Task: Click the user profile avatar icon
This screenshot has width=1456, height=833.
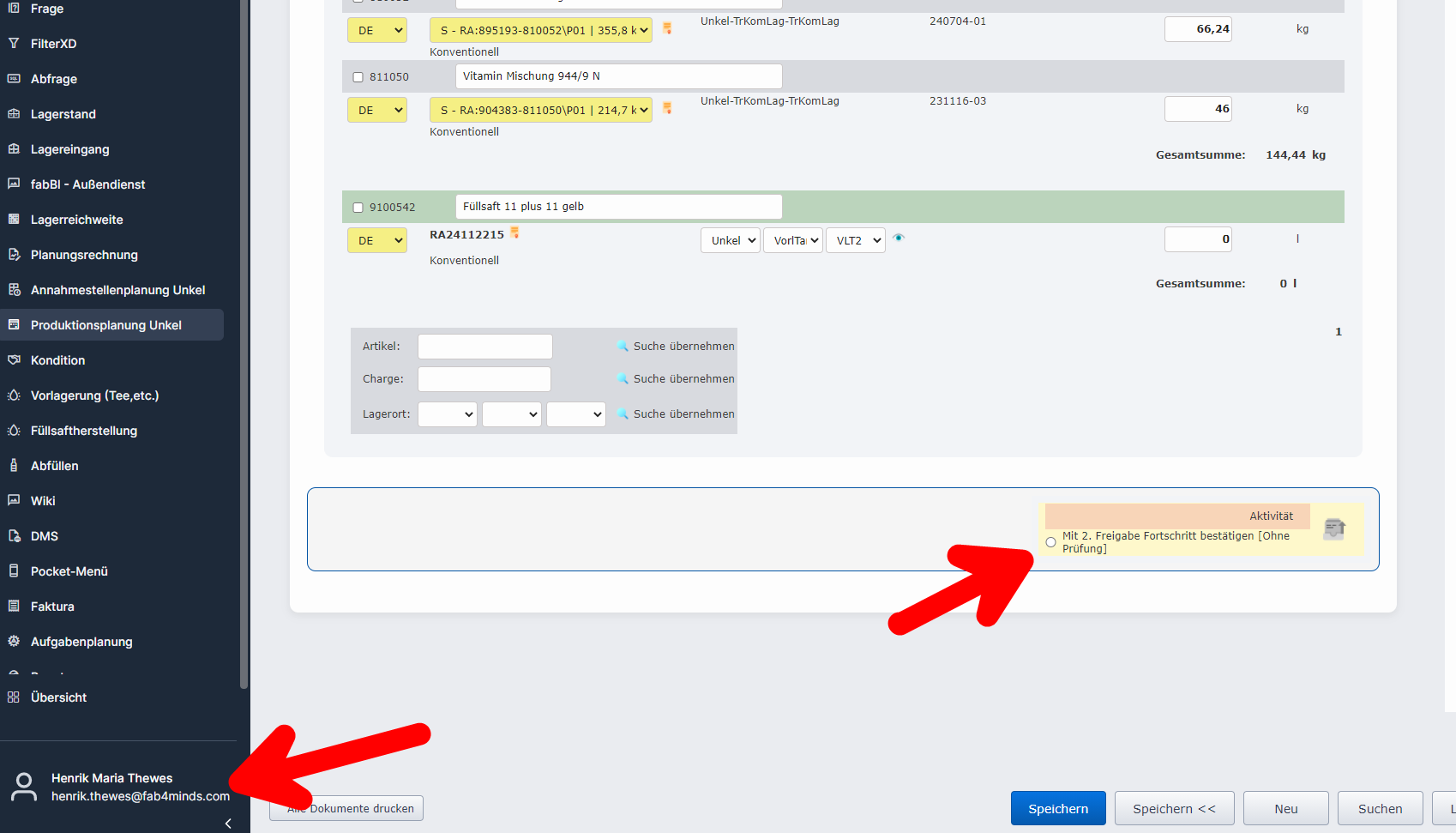Action: 24,787
